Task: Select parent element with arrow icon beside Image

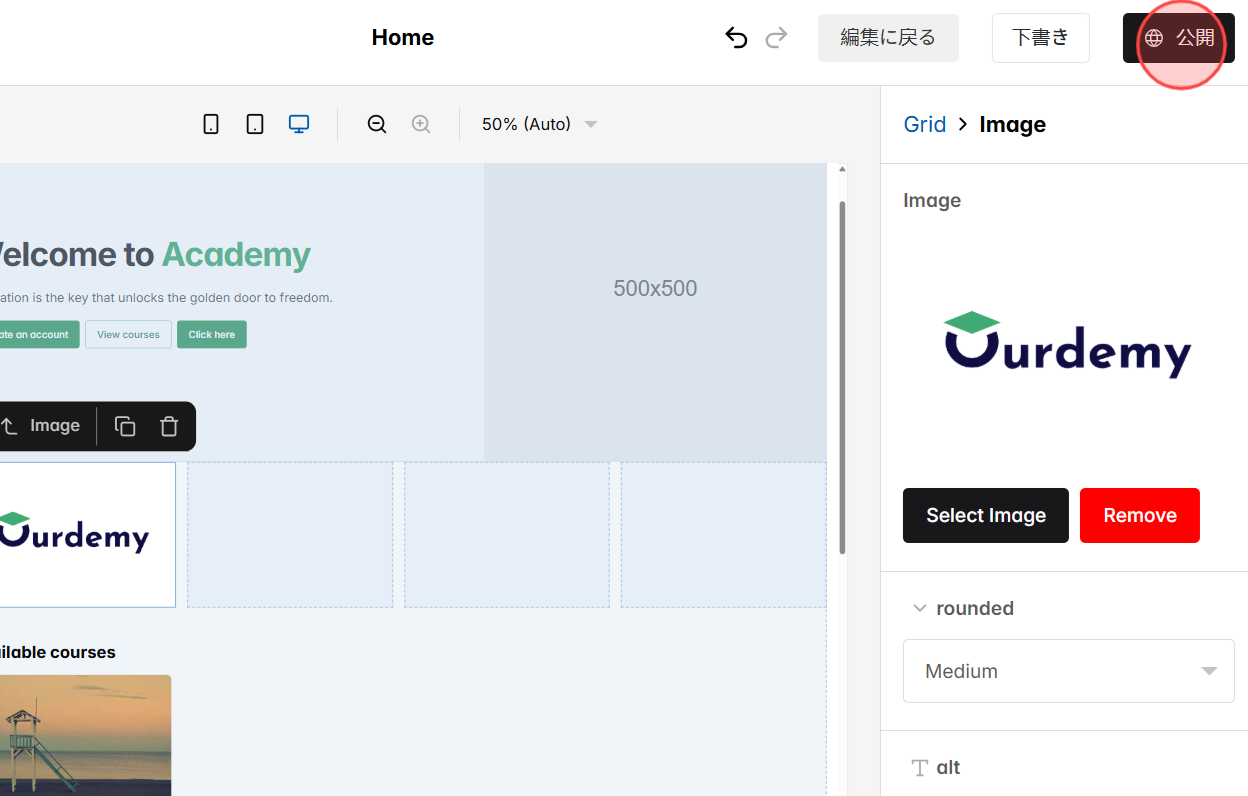Action: coord(9,426)
